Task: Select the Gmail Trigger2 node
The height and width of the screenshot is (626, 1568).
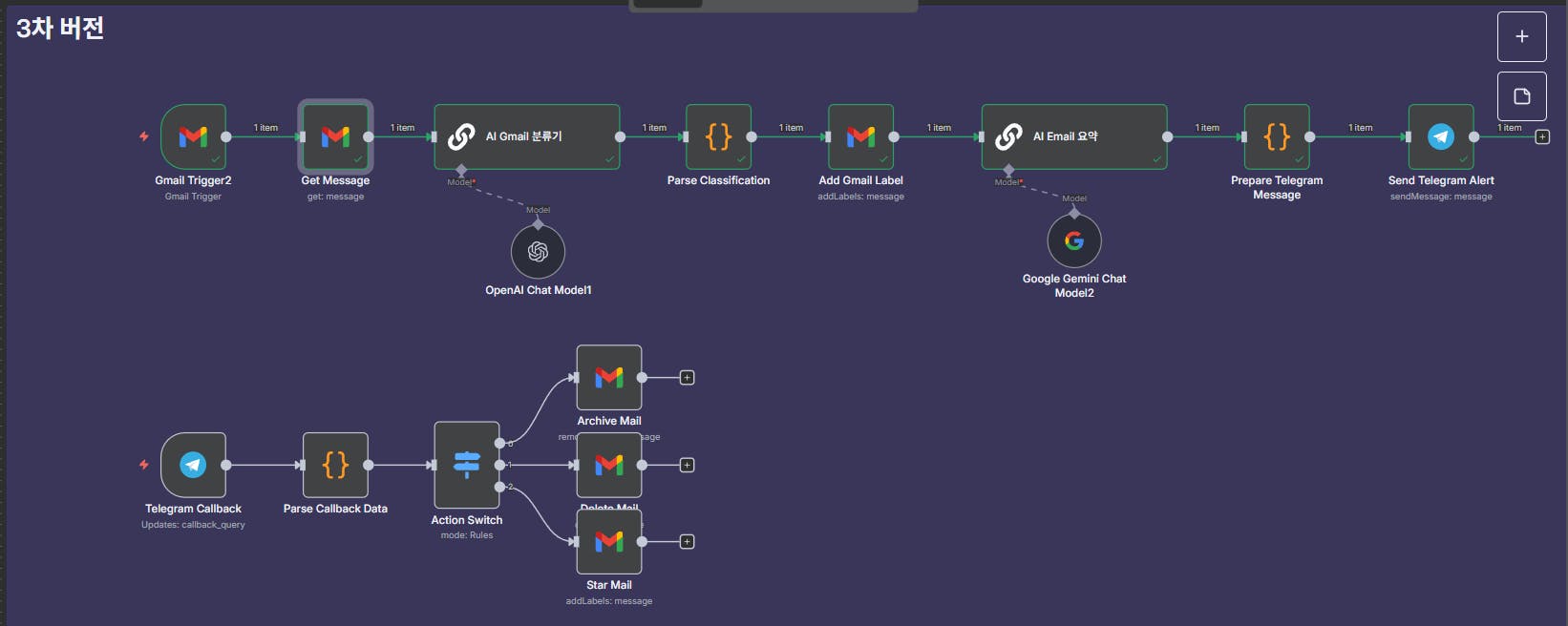Action: coord(193,136)
